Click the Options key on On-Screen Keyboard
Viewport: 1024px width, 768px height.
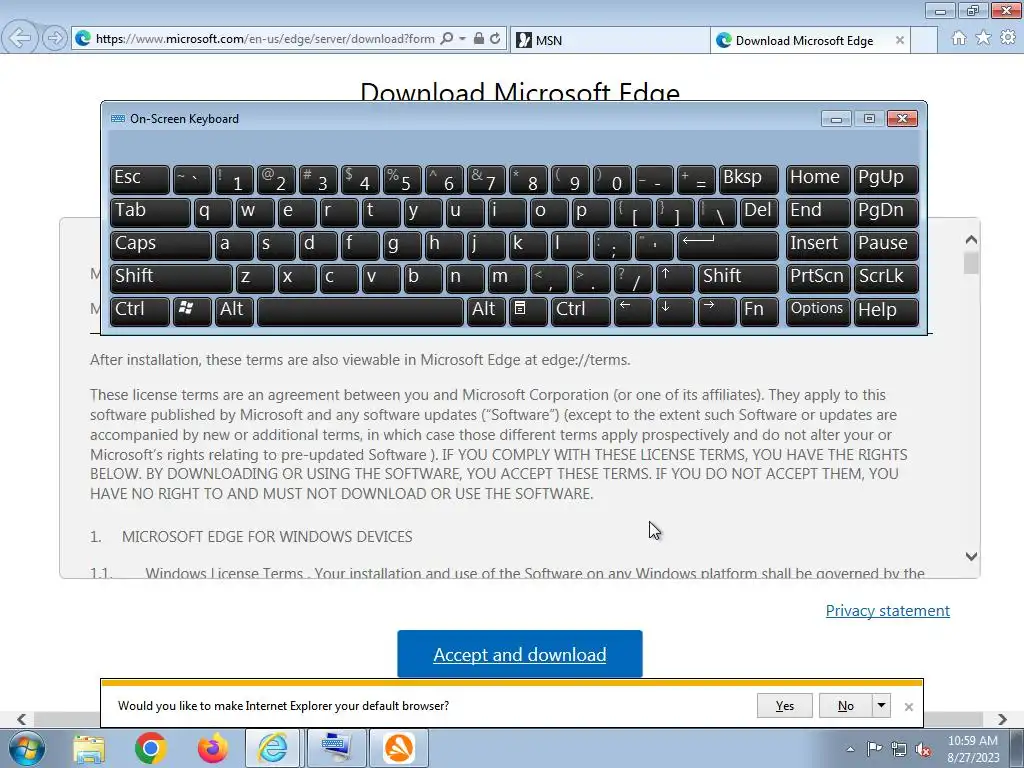[x=818, y=310]
